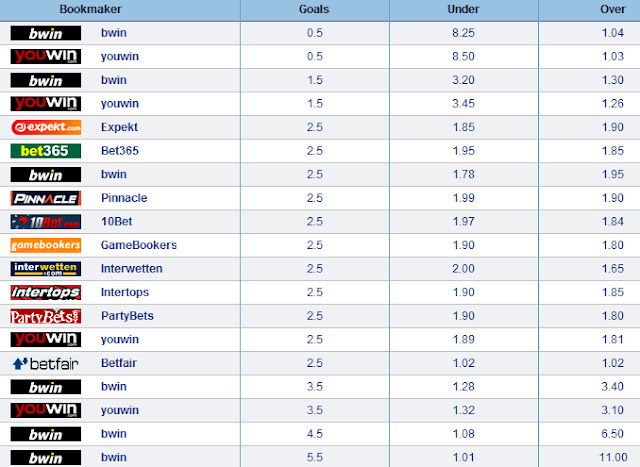Viewport: 640px width, 467px height.
Task: Open the Pinnacle logo image
Action: tap(46, 198)
